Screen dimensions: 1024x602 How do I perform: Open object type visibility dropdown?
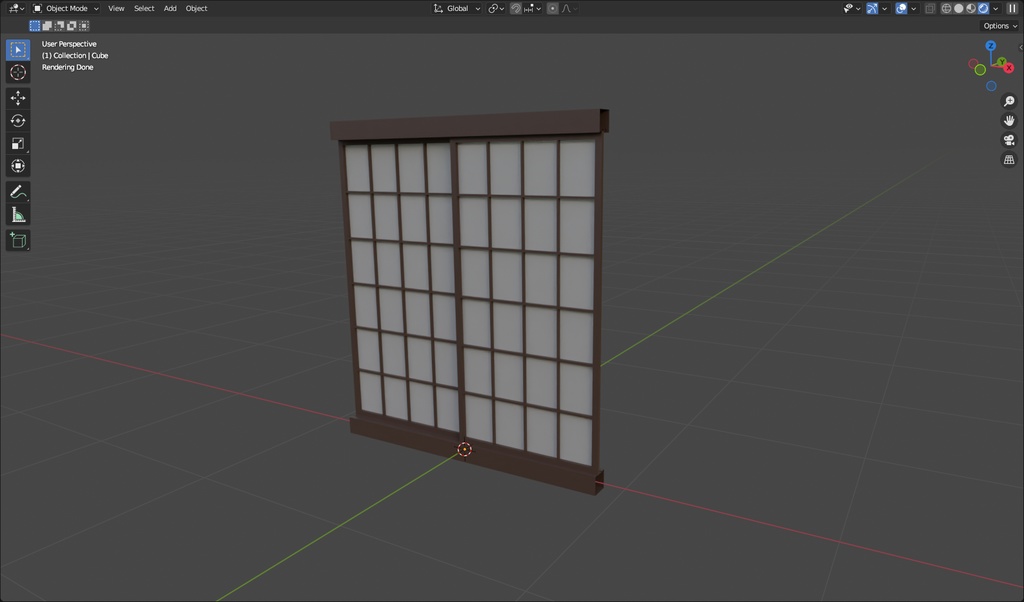pyautogui.click(x=852, y=8)
